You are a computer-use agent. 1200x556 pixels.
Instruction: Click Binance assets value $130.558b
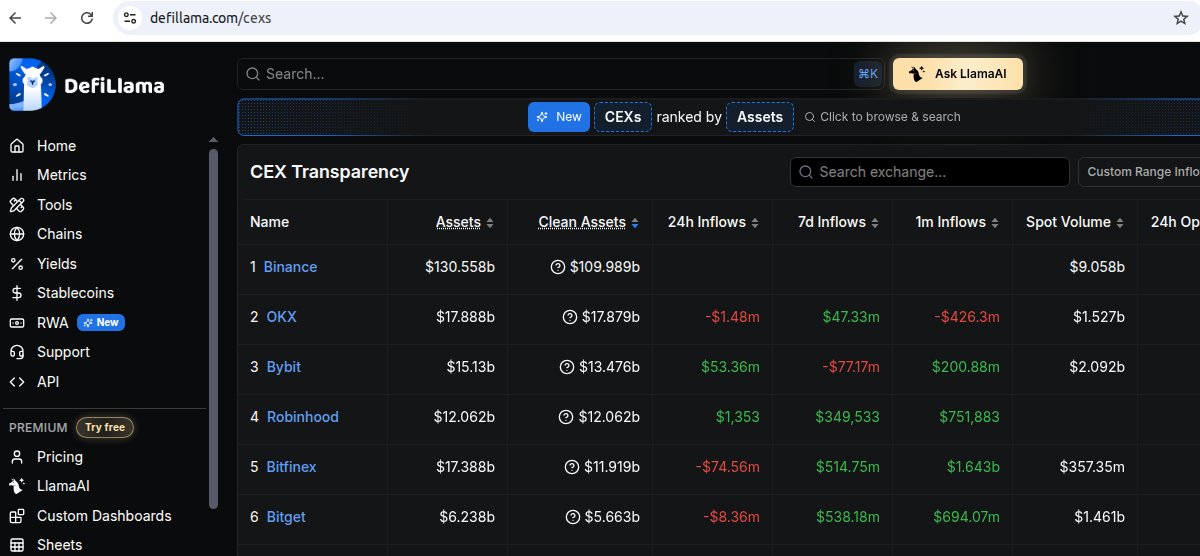[460, 267]
